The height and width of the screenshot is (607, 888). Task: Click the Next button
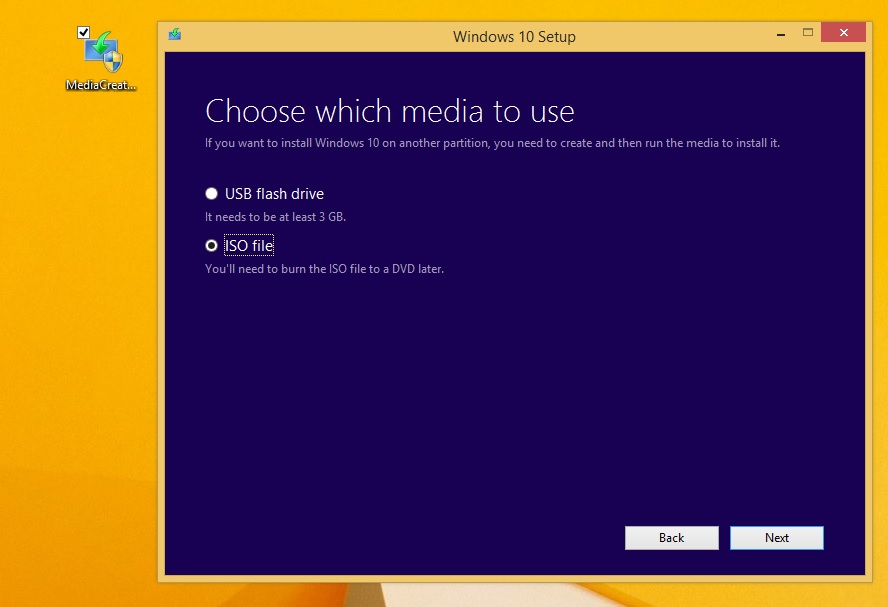click(x=776, y=538)
